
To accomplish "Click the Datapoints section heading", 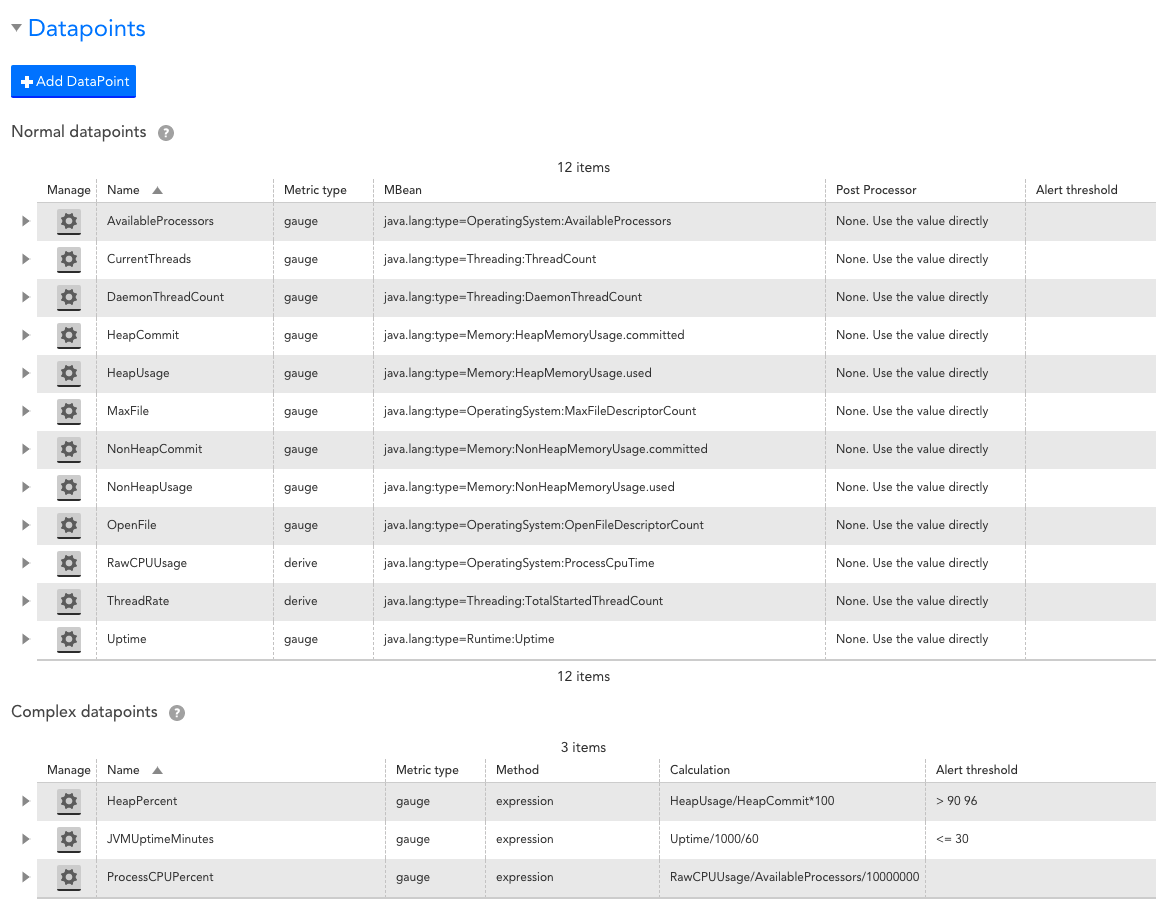I will [87, 28].
